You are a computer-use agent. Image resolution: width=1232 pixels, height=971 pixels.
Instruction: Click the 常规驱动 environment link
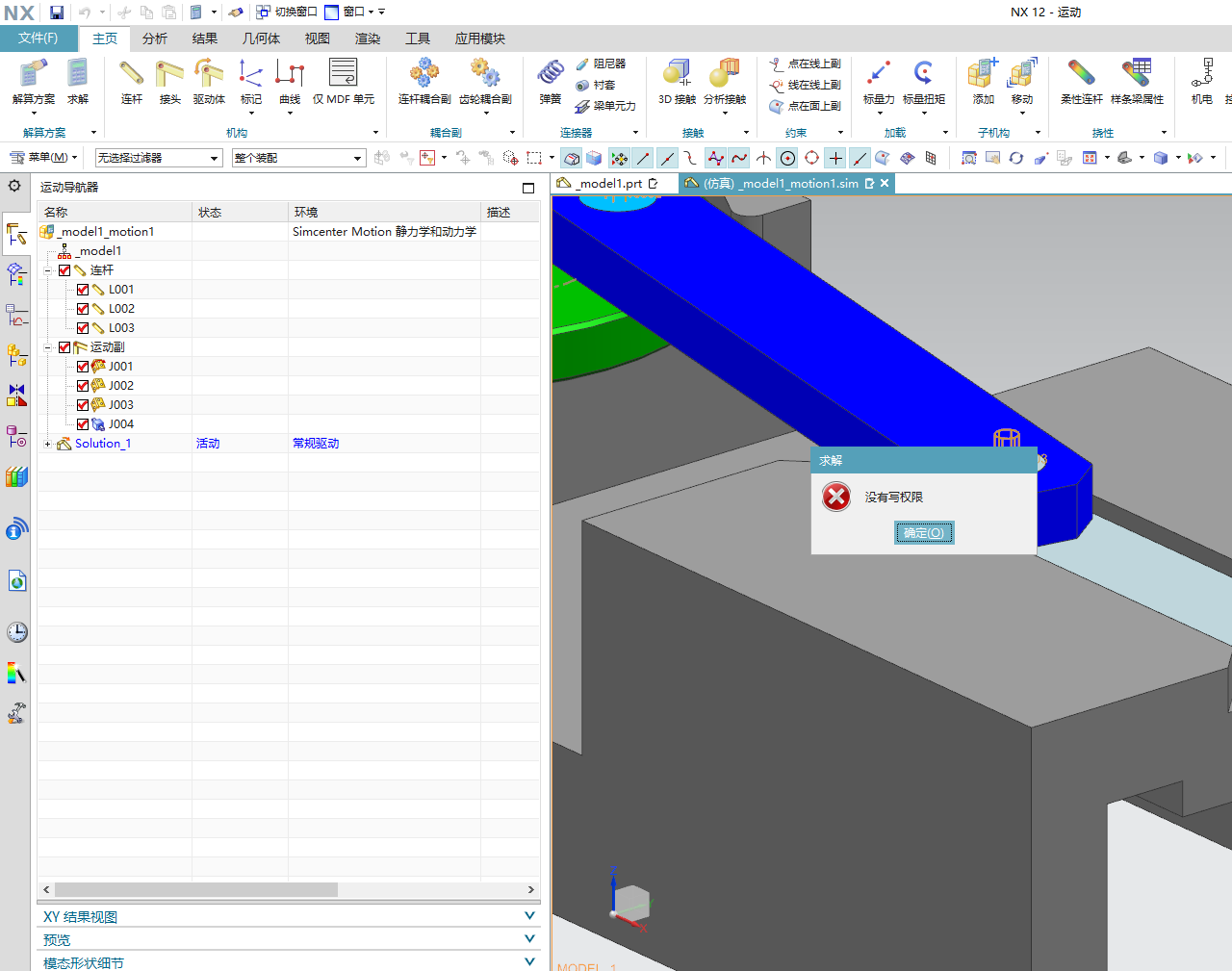pos(316,444)
